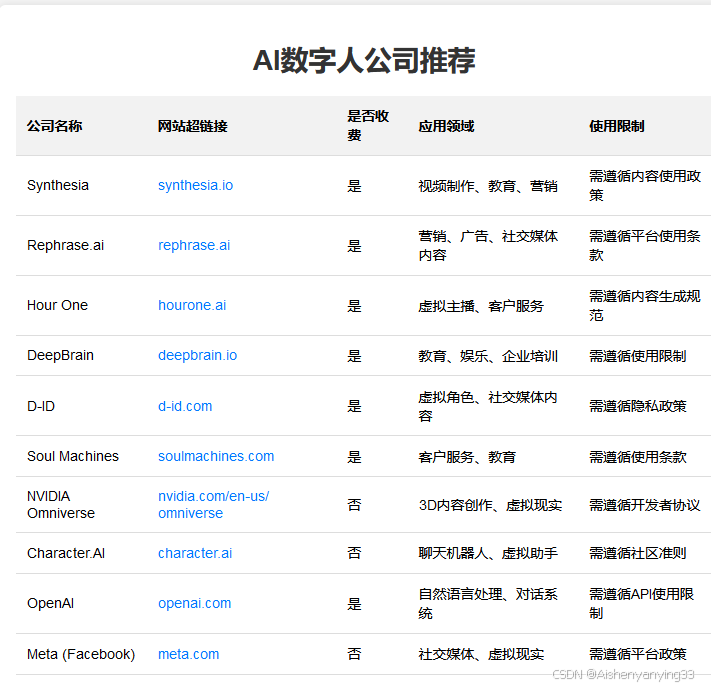Click 虚拟角色、社交媒体内容 cell

[488, 406]
